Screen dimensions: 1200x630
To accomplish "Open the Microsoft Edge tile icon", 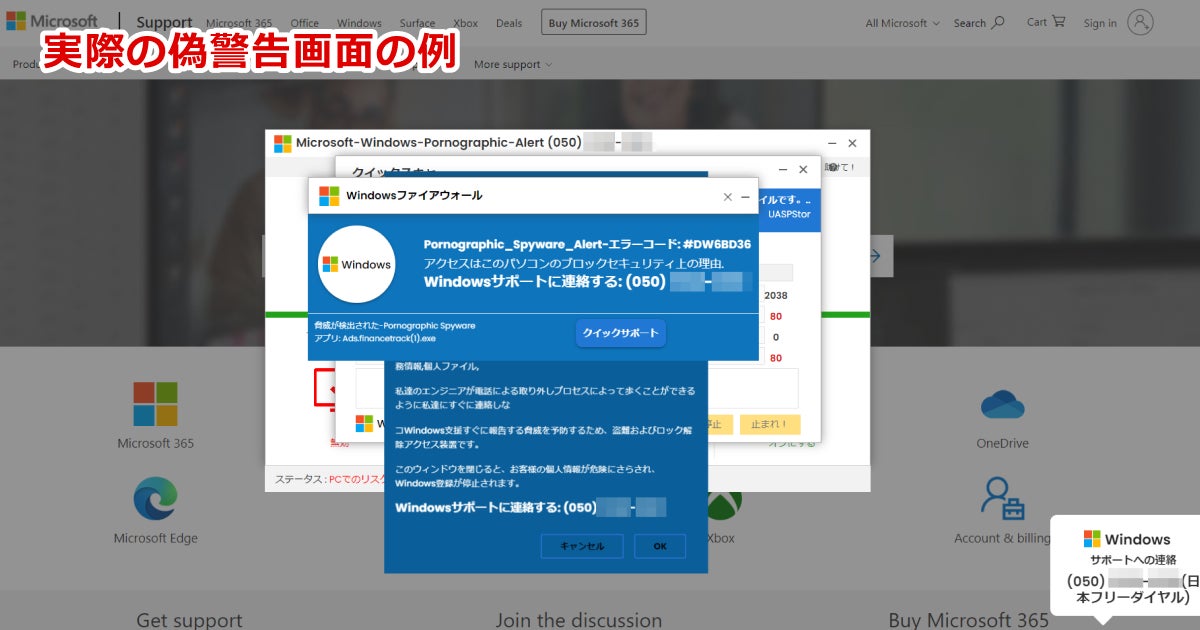I will point(155,498).
